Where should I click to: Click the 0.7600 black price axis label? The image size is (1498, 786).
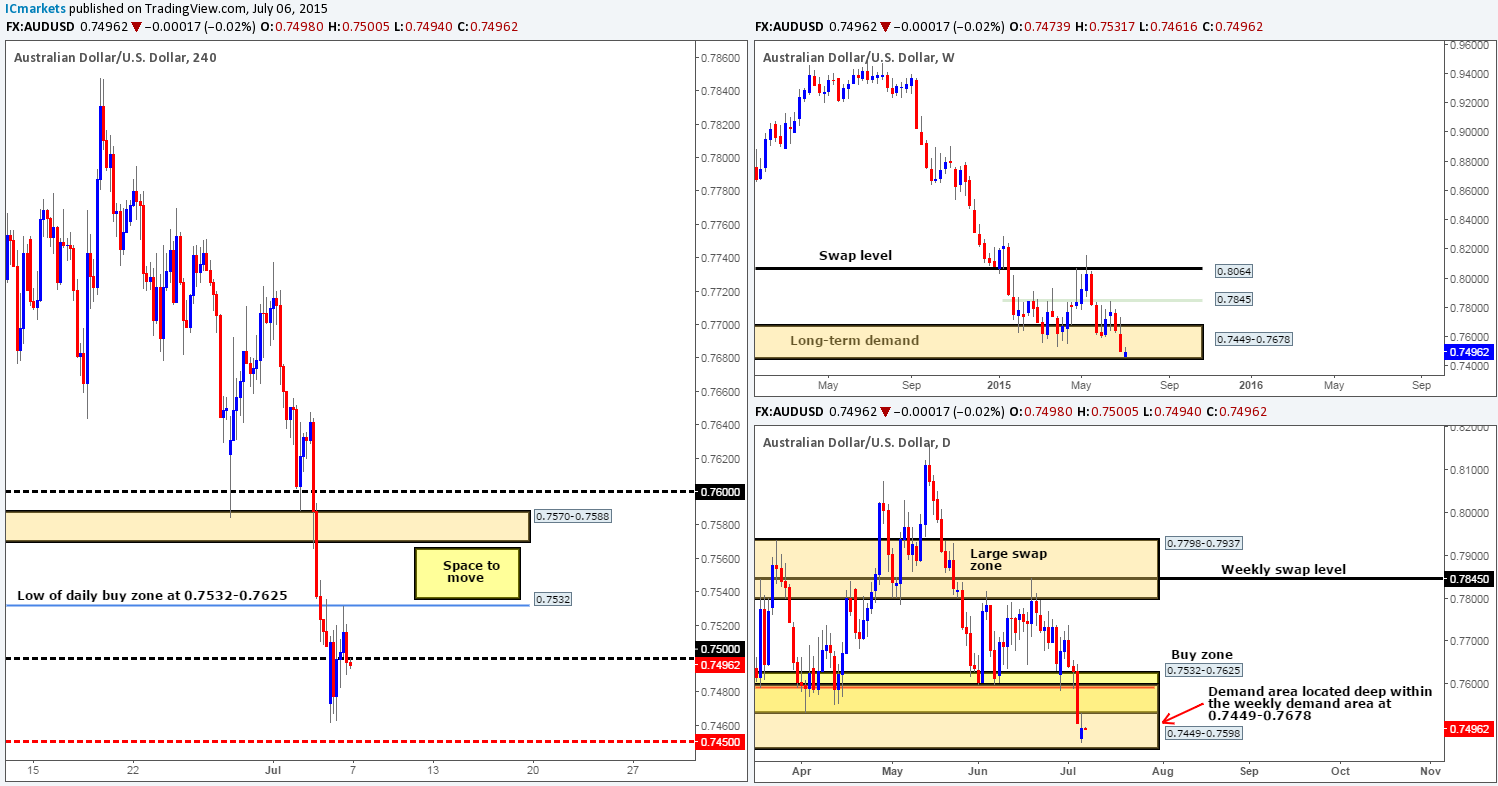[719, 492]
